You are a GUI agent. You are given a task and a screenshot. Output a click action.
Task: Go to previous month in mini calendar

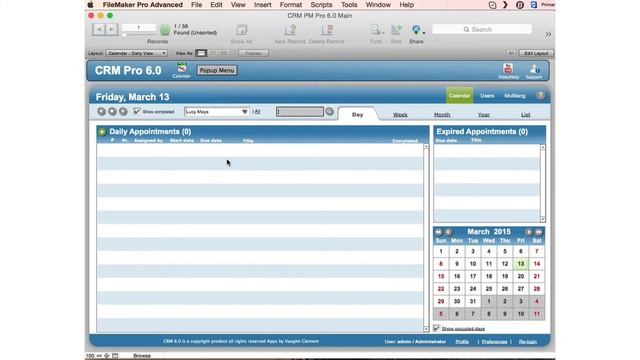pos(448,232)
